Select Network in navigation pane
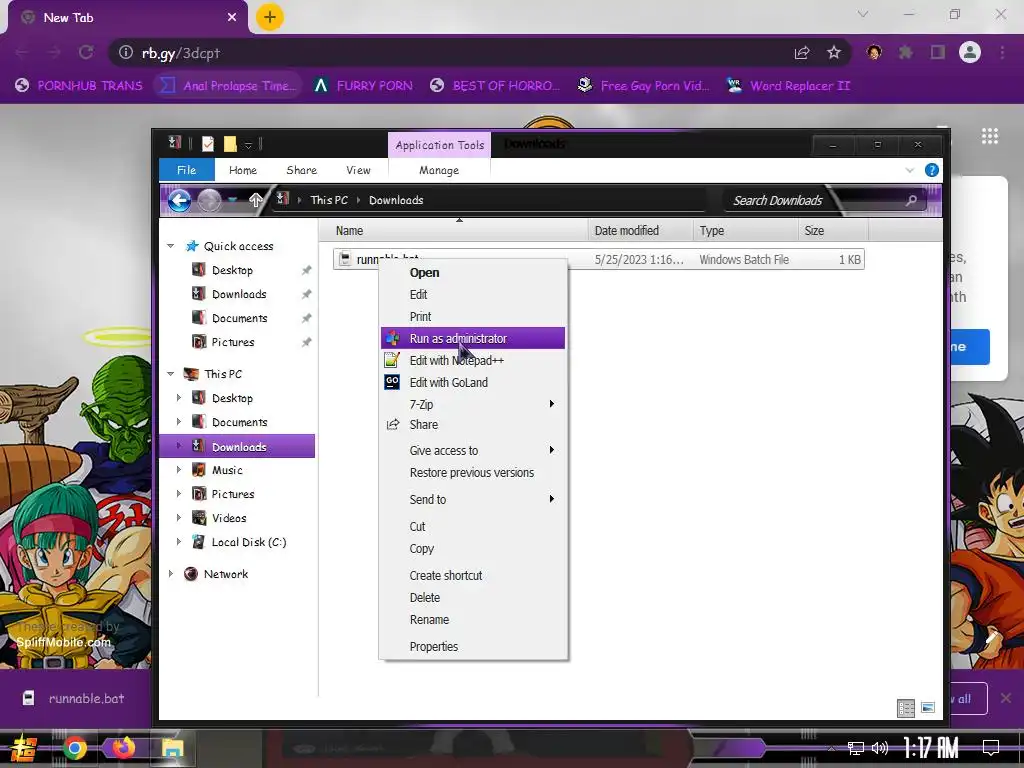The width and height of the screenshot is (1024, 768). click(x=225, y=574)
